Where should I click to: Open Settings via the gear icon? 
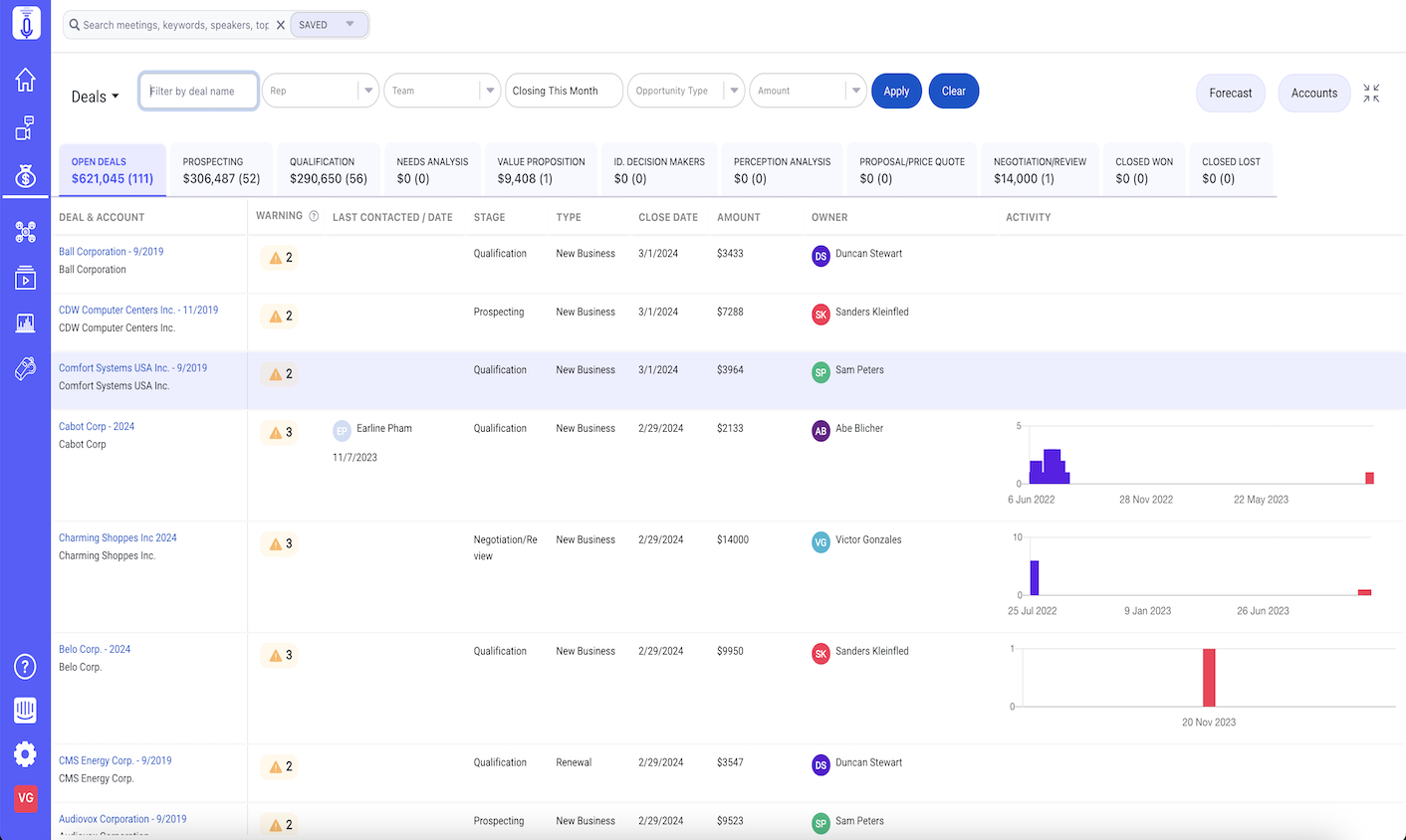coord(25,754)
